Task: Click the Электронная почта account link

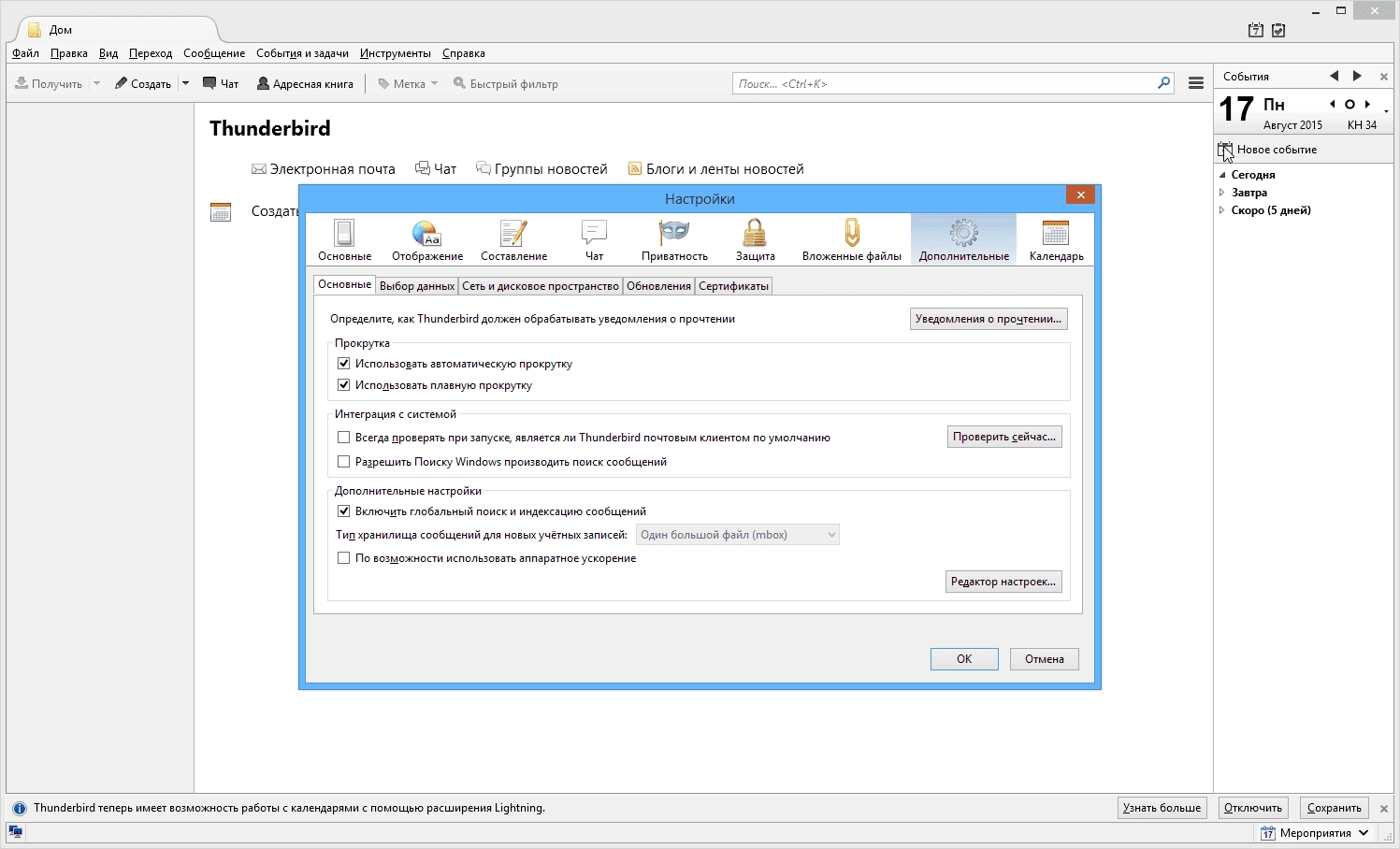Action: tap(324, 169)
